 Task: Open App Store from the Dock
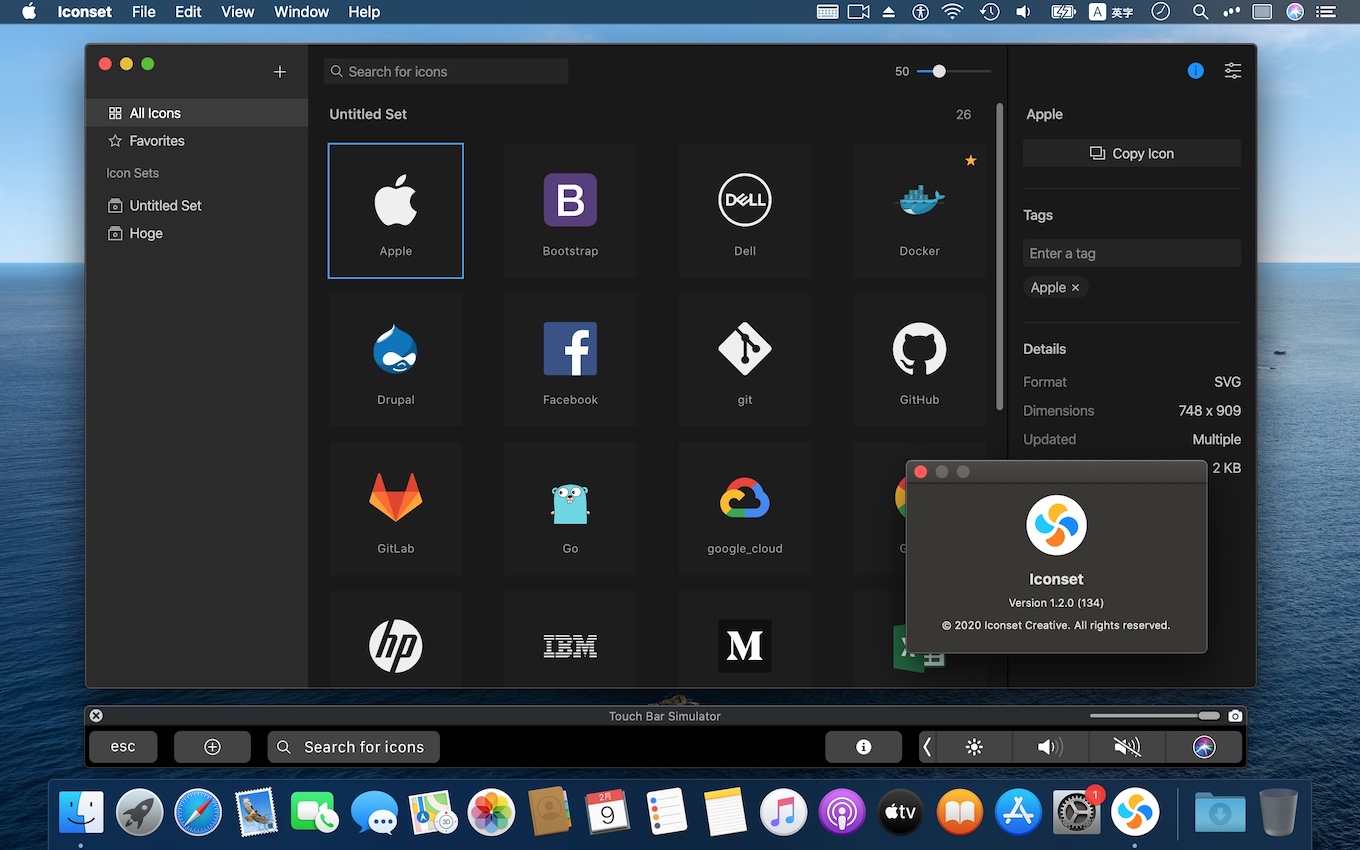point(1018,812)
